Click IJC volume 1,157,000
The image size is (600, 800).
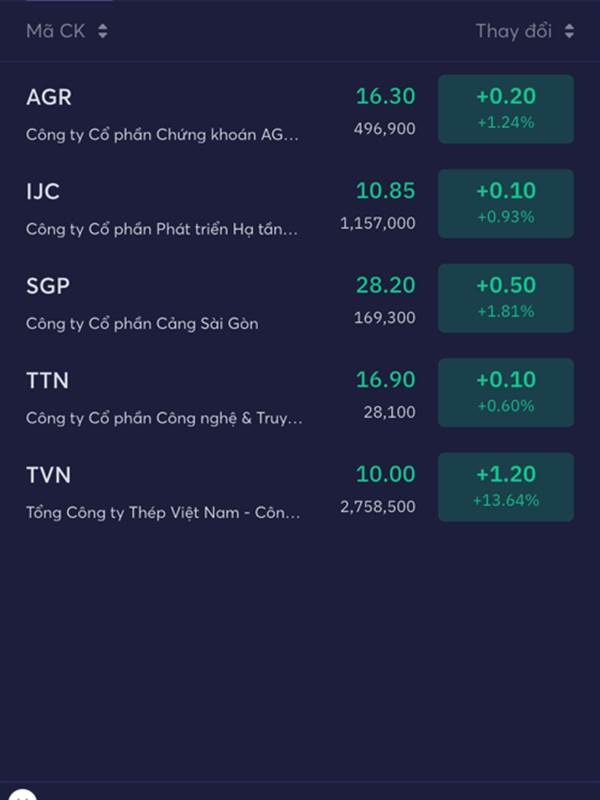[378, 224]
